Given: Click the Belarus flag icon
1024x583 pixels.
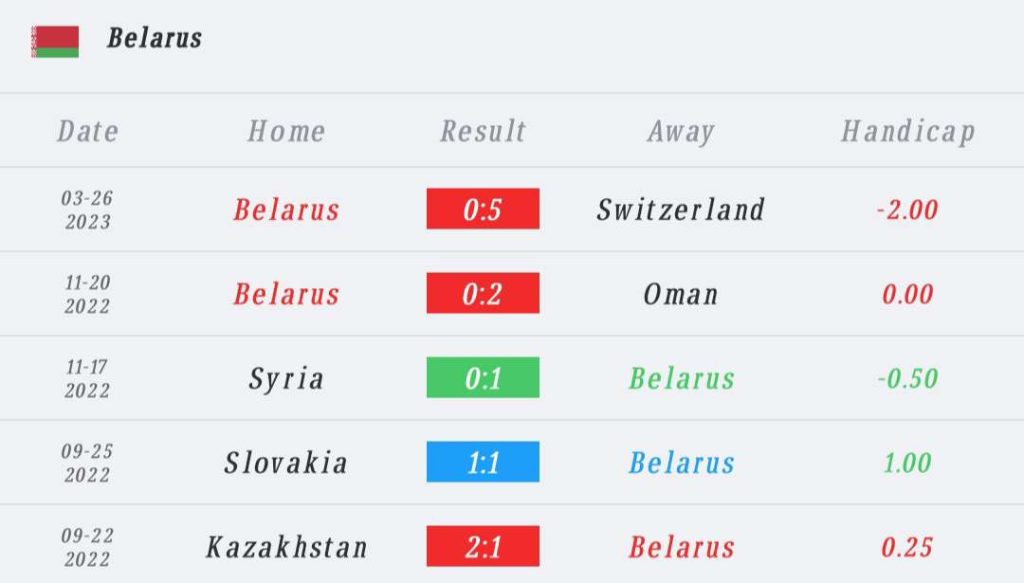Looking at the screenshot, I should [x=55, y=42].
